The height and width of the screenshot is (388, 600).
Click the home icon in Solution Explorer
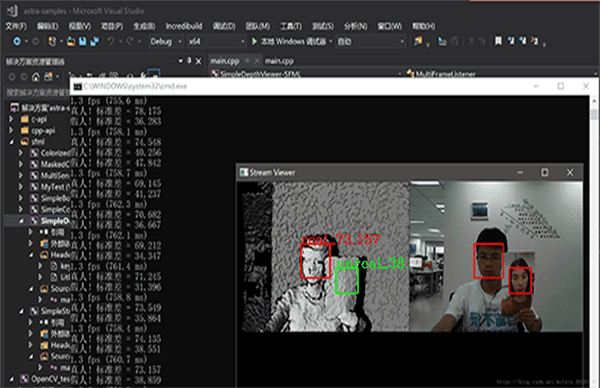[36, 77]
